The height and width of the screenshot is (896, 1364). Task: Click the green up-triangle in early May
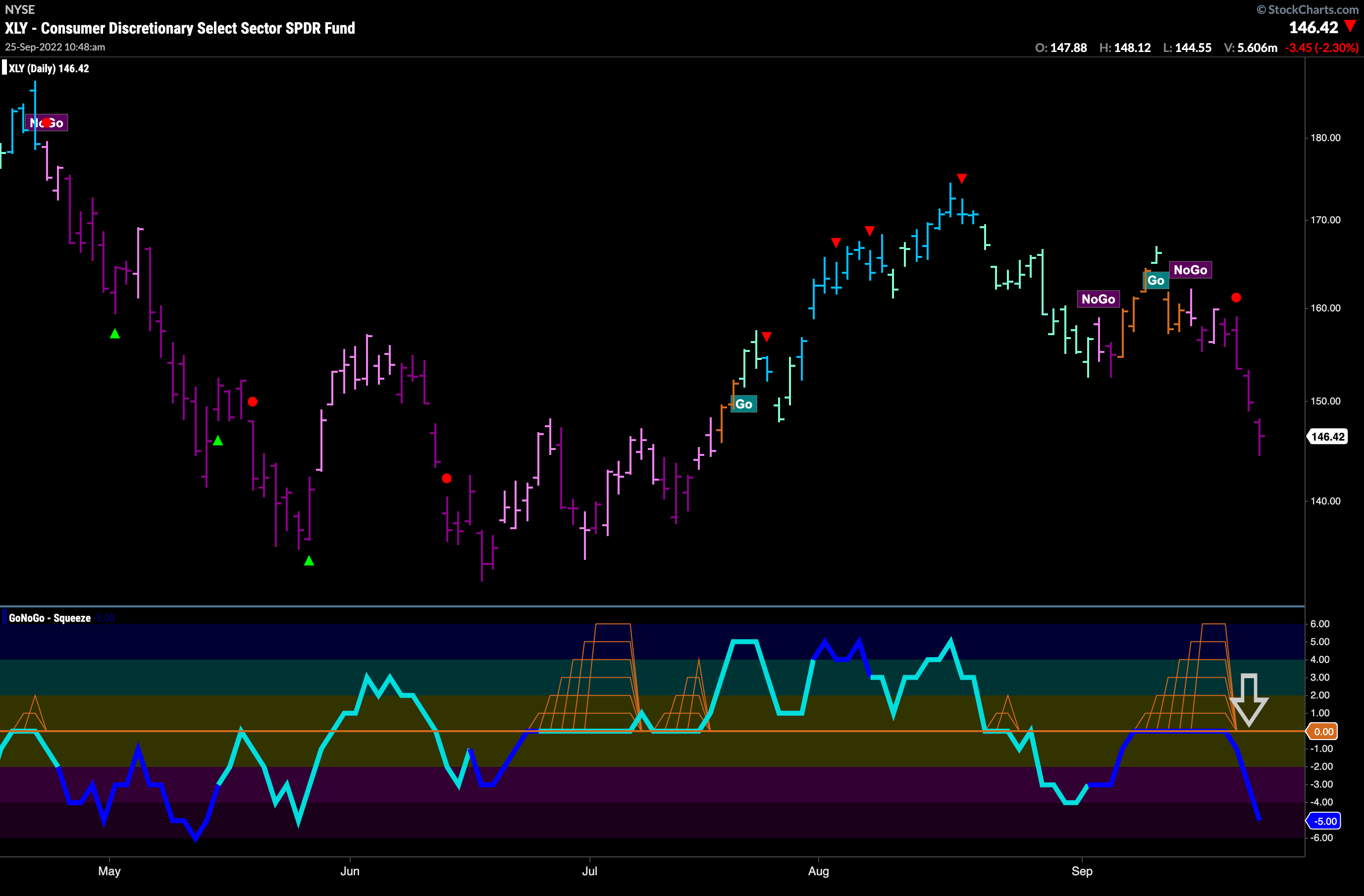click(114, 334)
